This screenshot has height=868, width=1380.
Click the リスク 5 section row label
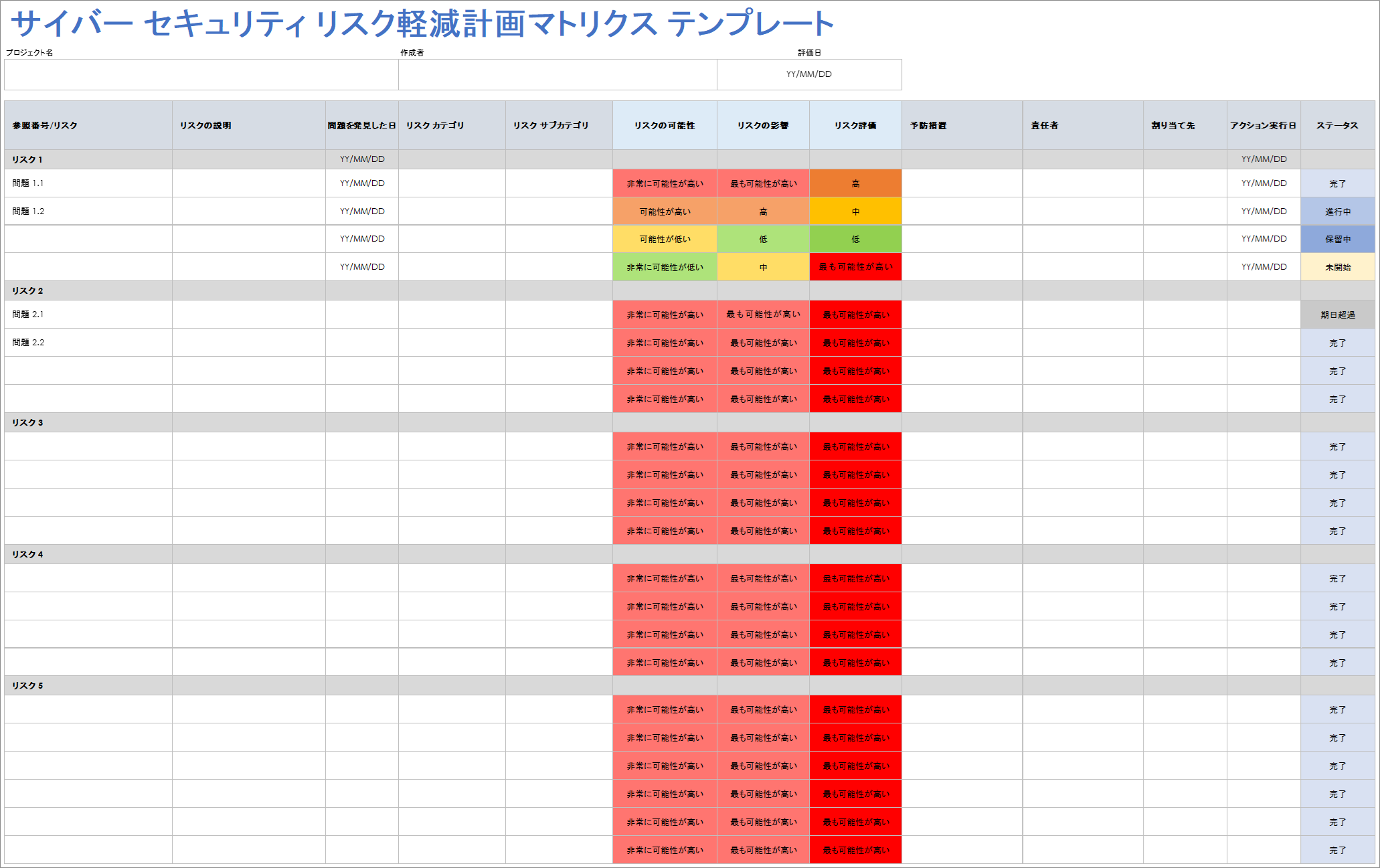point(27,685)
